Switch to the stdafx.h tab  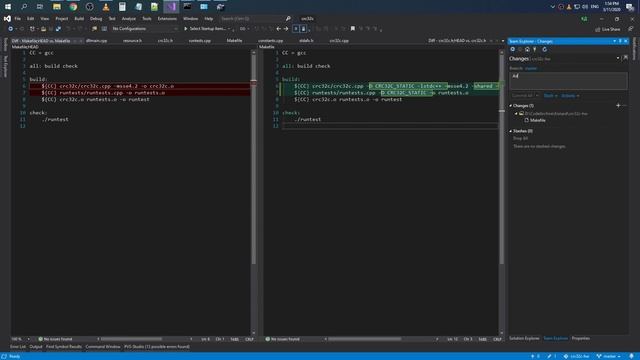[x=306, y=40]
